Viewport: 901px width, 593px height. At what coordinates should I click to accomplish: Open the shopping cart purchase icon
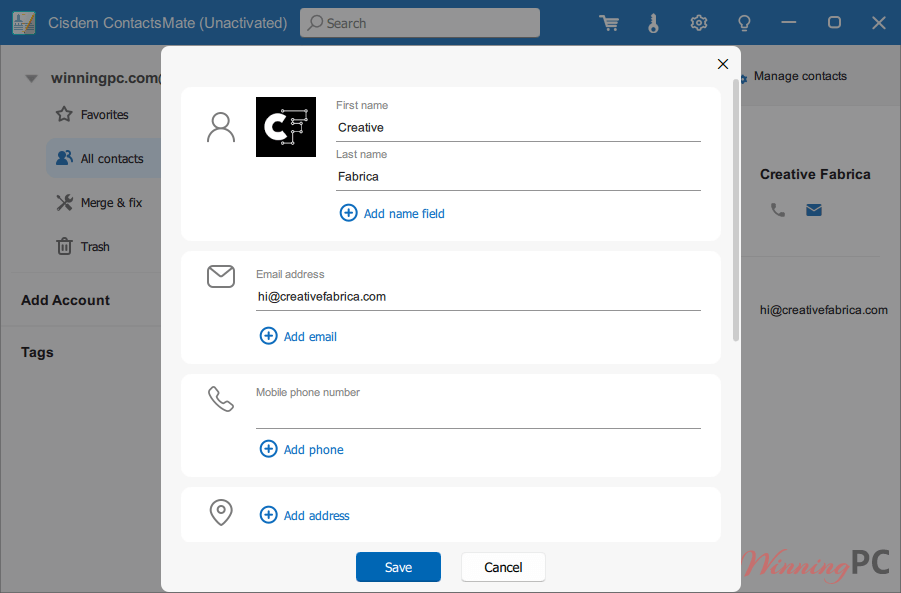[x=609, y=23]
